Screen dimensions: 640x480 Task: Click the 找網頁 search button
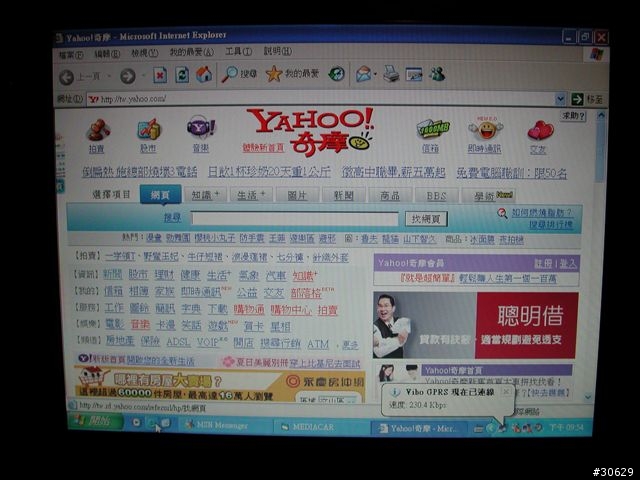pyautogui.click(x=426, y=219)
